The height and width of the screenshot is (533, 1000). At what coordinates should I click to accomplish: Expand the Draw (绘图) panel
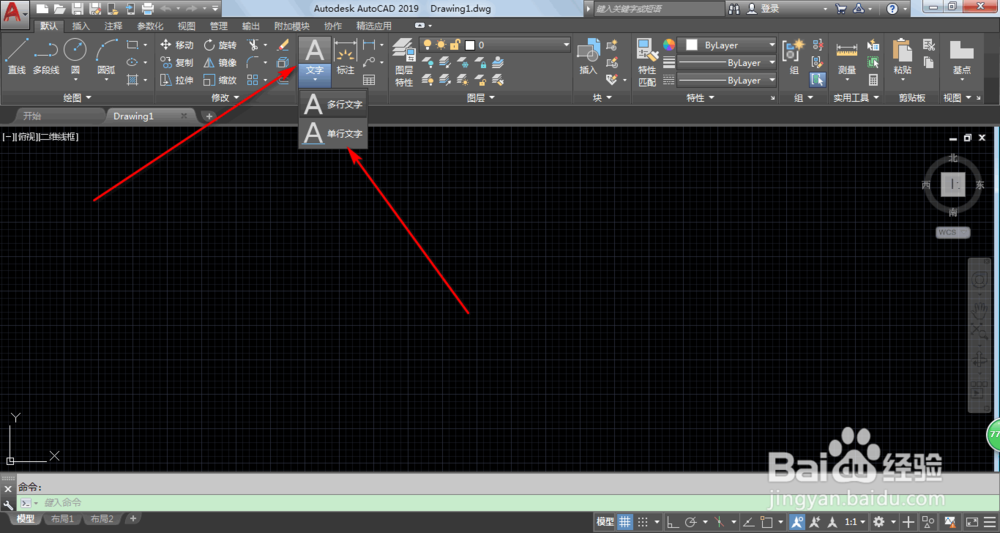tap(77, 98)
